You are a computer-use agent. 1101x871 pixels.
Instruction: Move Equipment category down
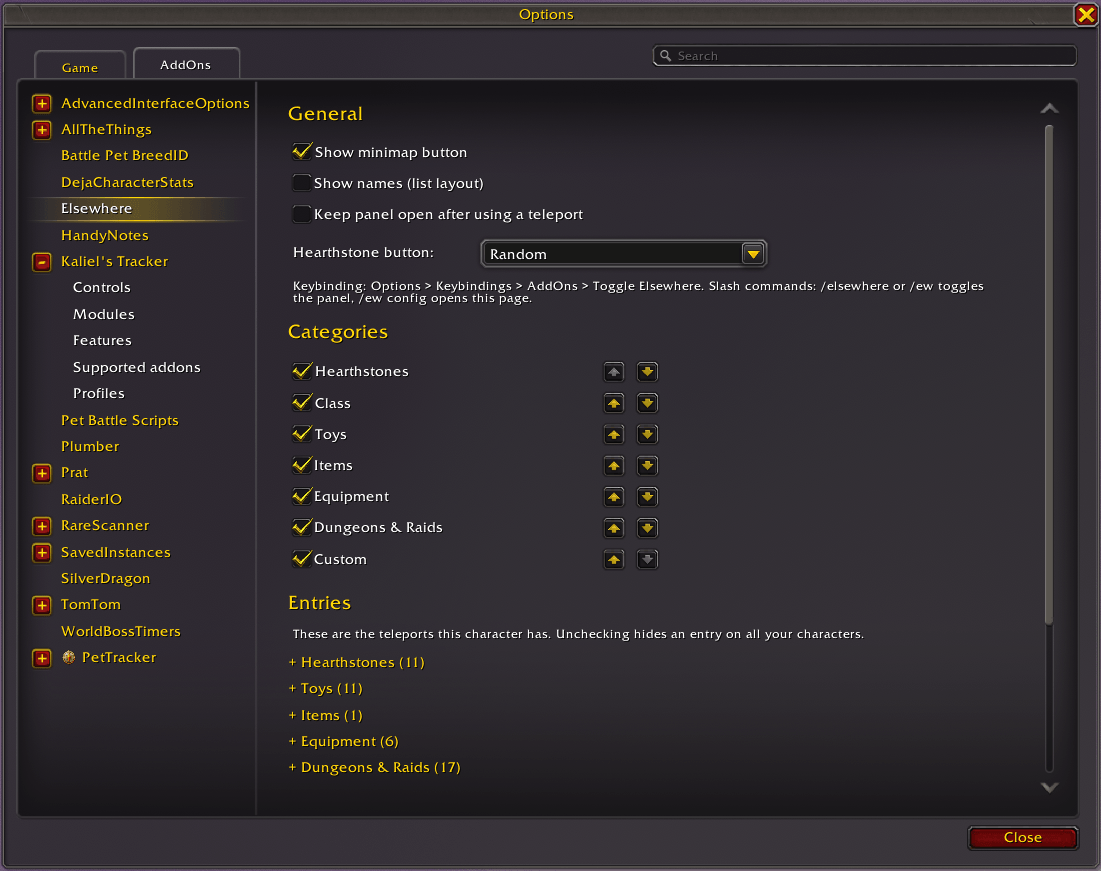(647, 497)
